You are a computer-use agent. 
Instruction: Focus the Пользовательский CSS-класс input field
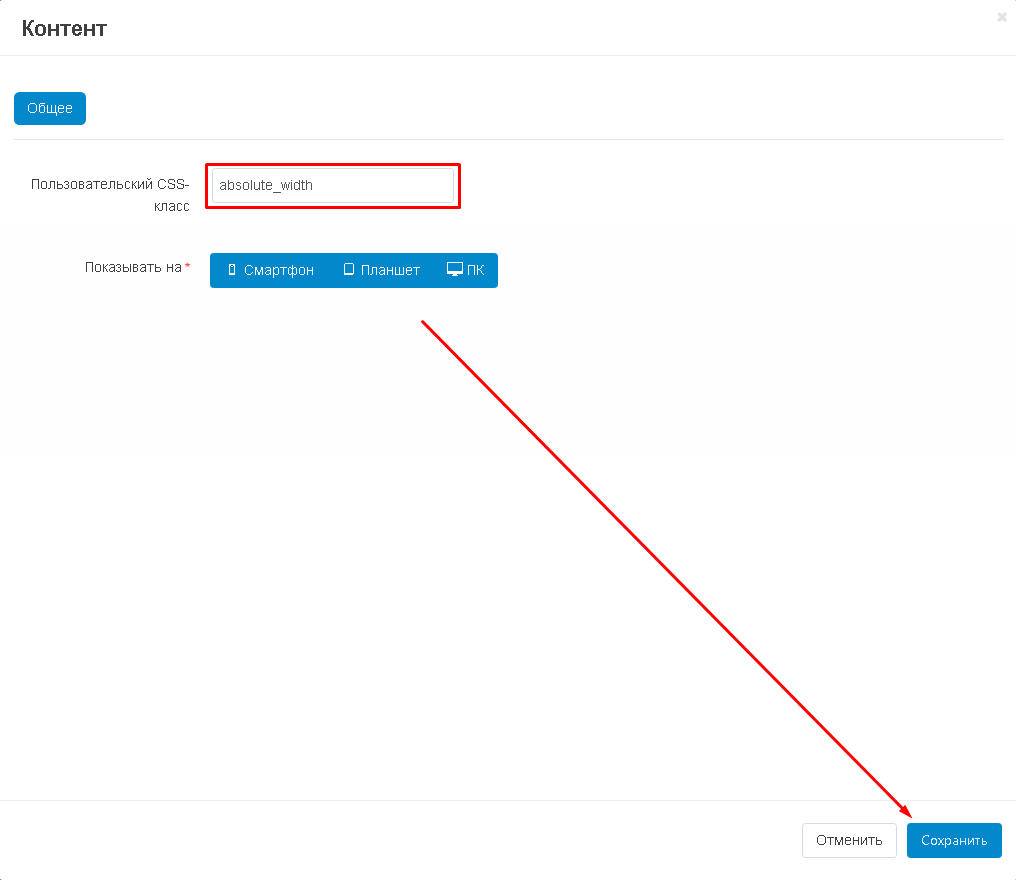(x=333, y=185)
